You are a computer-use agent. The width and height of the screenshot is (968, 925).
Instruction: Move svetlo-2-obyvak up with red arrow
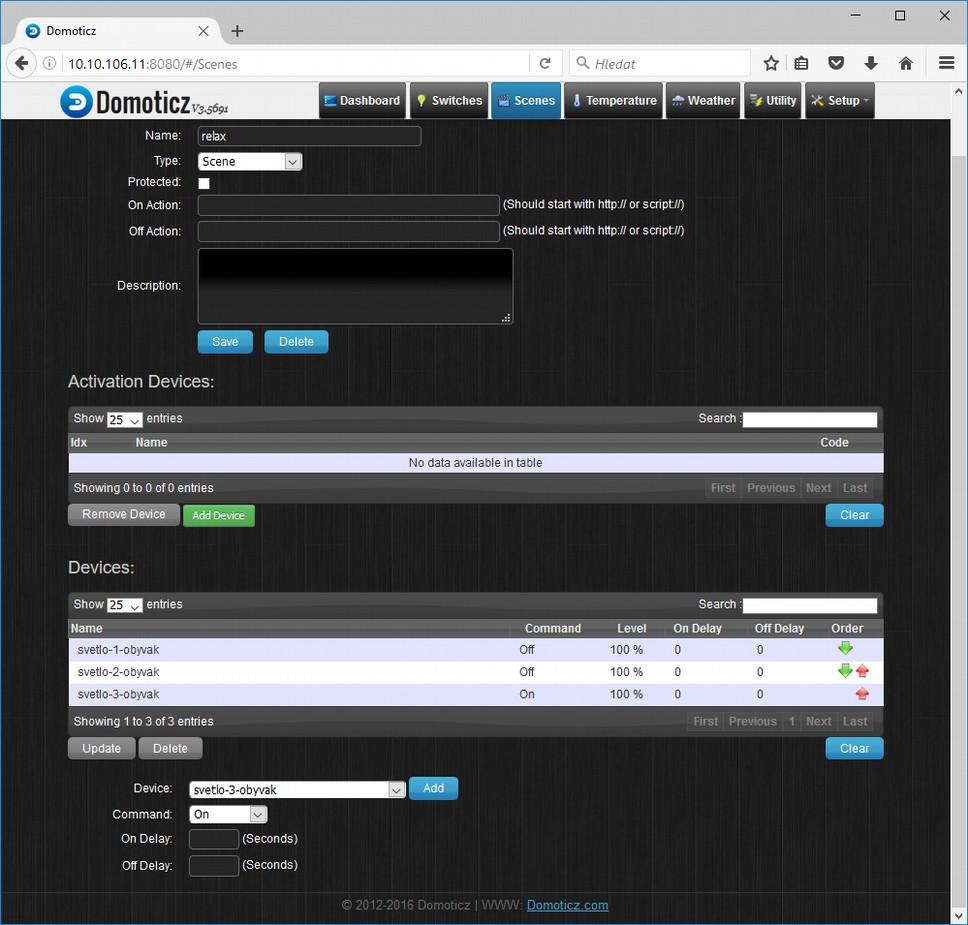click(x=862, y=671)
